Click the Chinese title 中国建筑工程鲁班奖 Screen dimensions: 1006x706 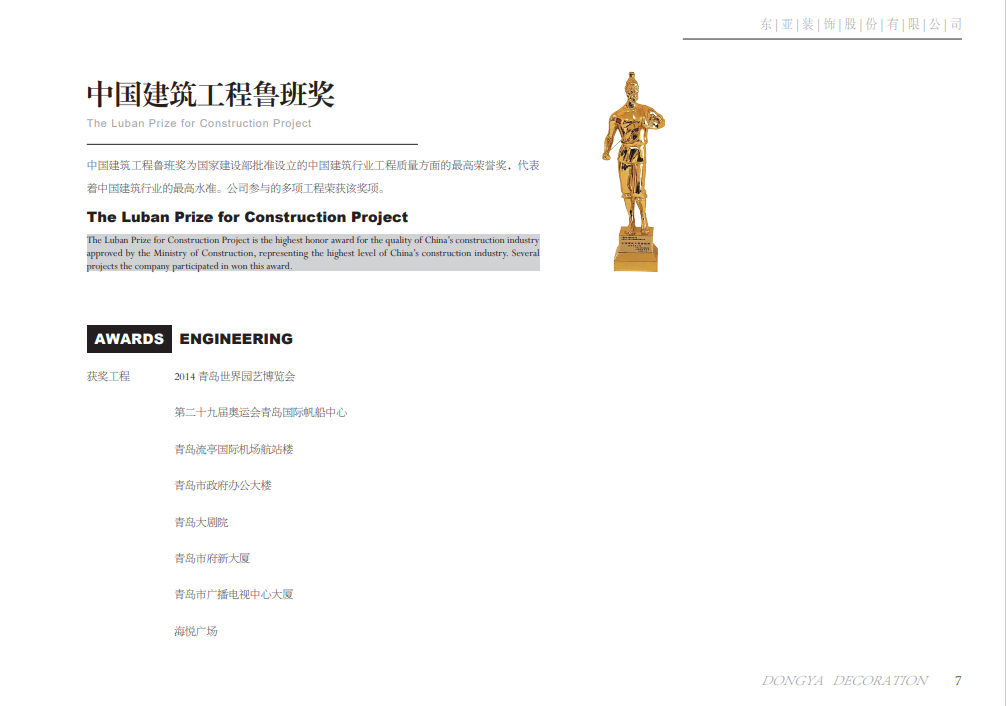click(x=210, y=94)
